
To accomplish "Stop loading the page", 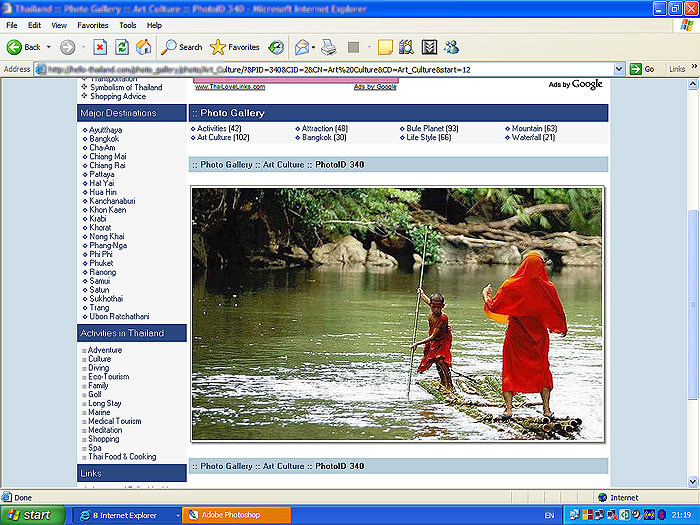I will coord(100,47).
